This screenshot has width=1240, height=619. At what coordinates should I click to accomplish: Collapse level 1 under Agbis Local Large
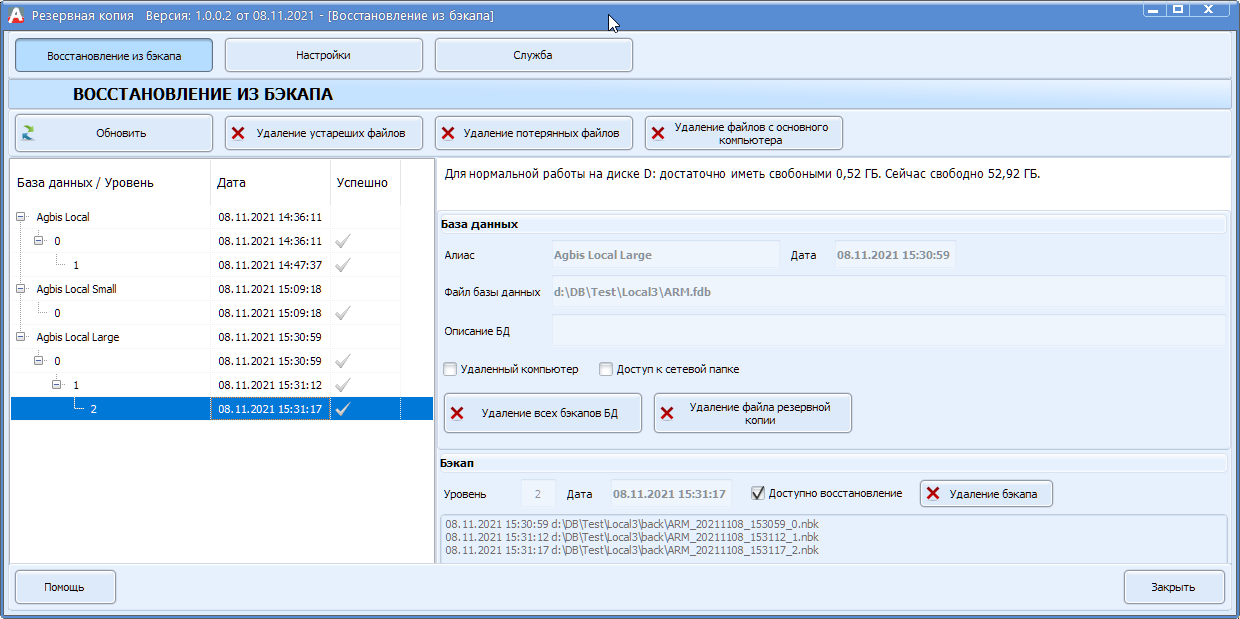[58, 385]
